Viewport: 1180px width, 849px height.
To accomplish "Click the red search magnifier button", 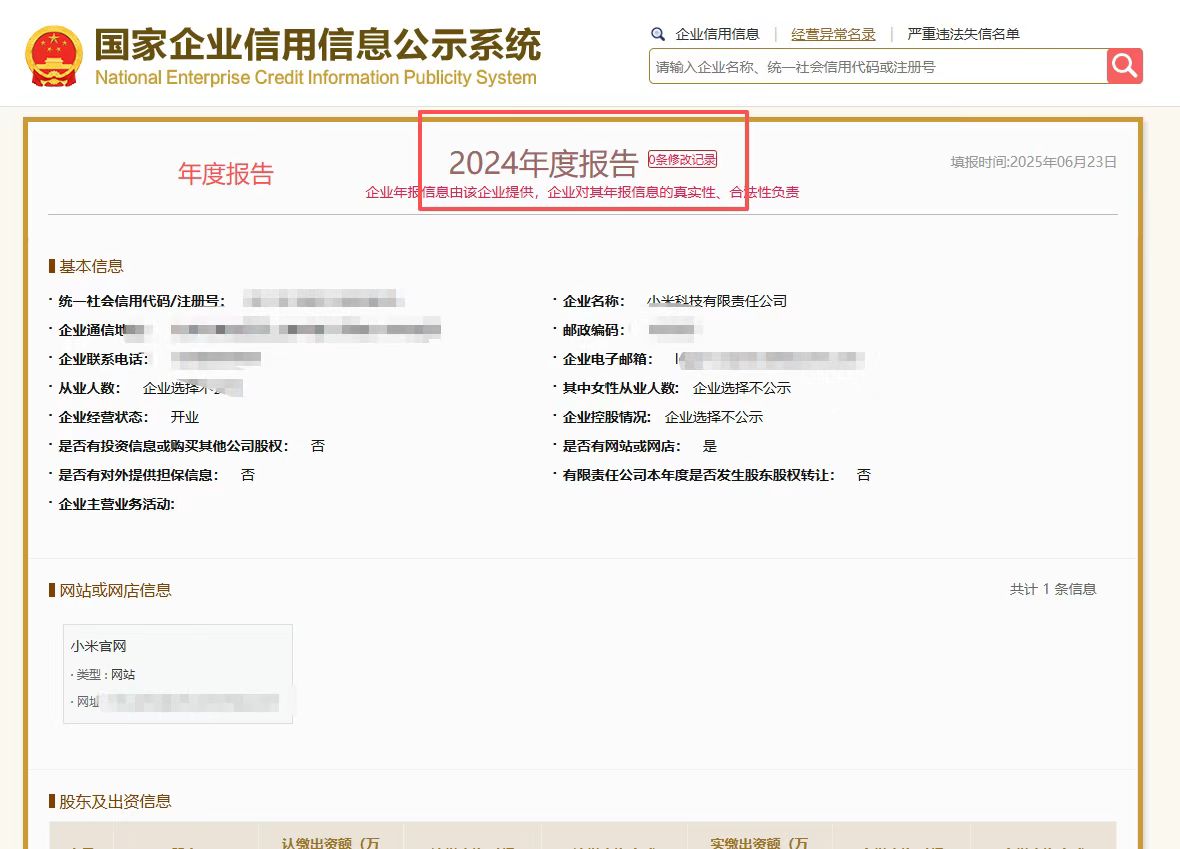I will click(x=1124, y=66).
